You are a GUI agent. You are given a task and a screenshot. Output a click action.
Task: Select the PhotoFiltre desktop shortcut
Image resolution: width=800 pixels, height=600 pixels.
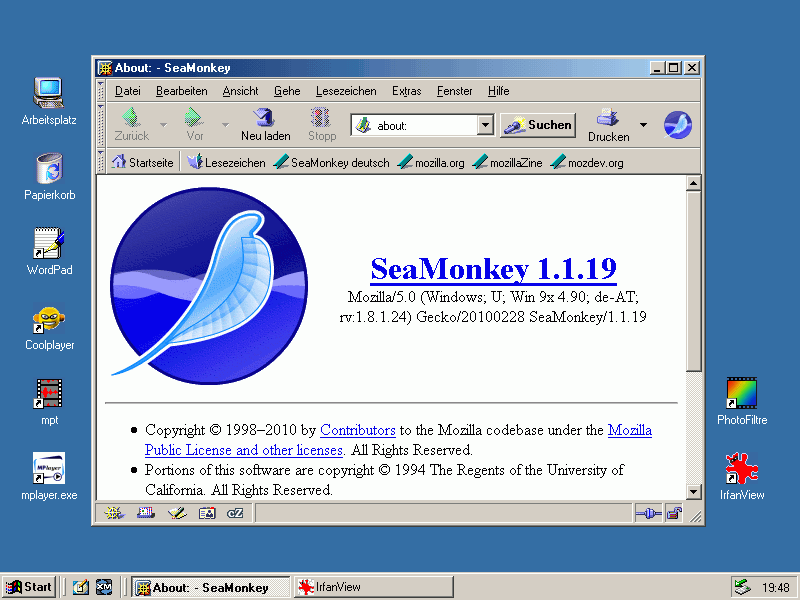[x=742, y=402]
